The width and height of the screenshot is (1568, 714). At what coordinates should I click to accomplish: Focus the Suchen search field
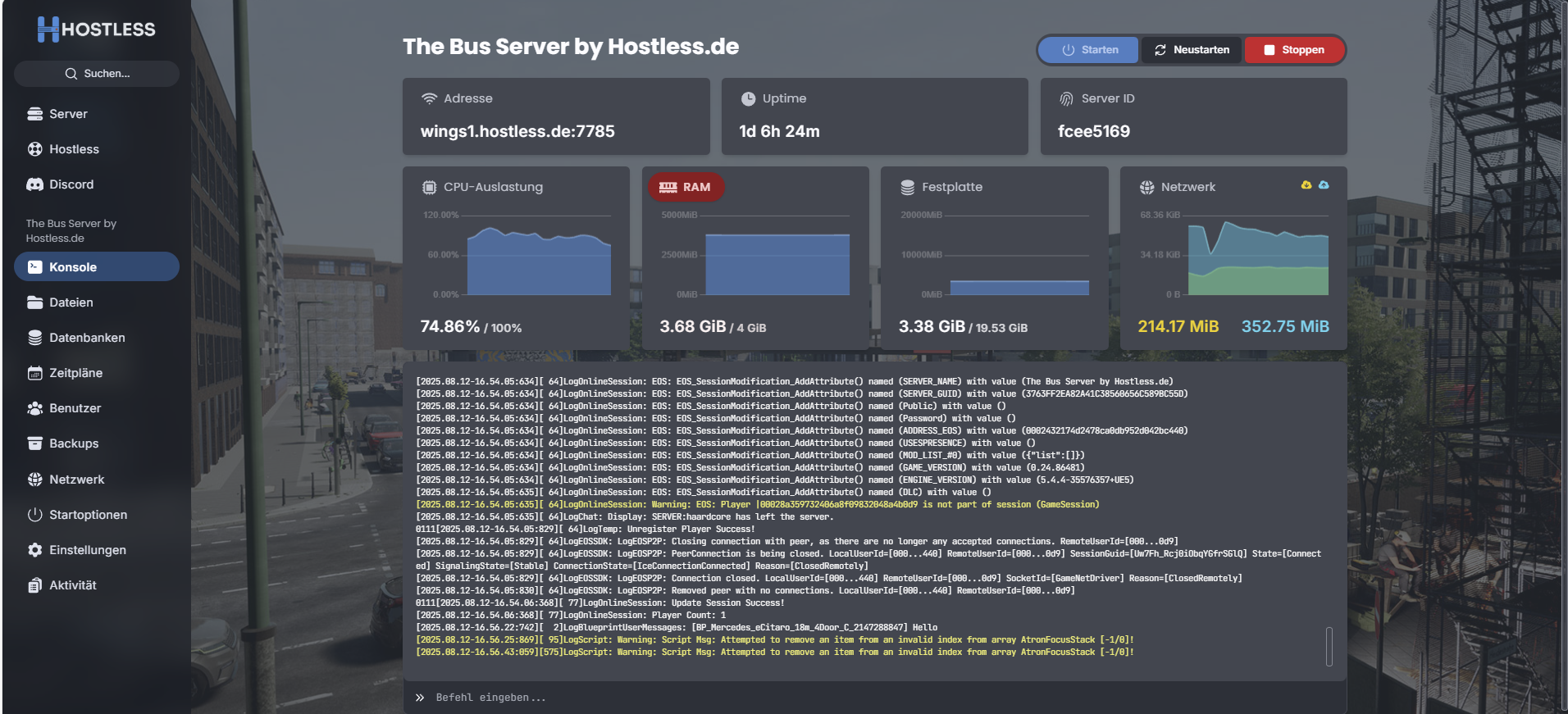[x=97, y=74]
